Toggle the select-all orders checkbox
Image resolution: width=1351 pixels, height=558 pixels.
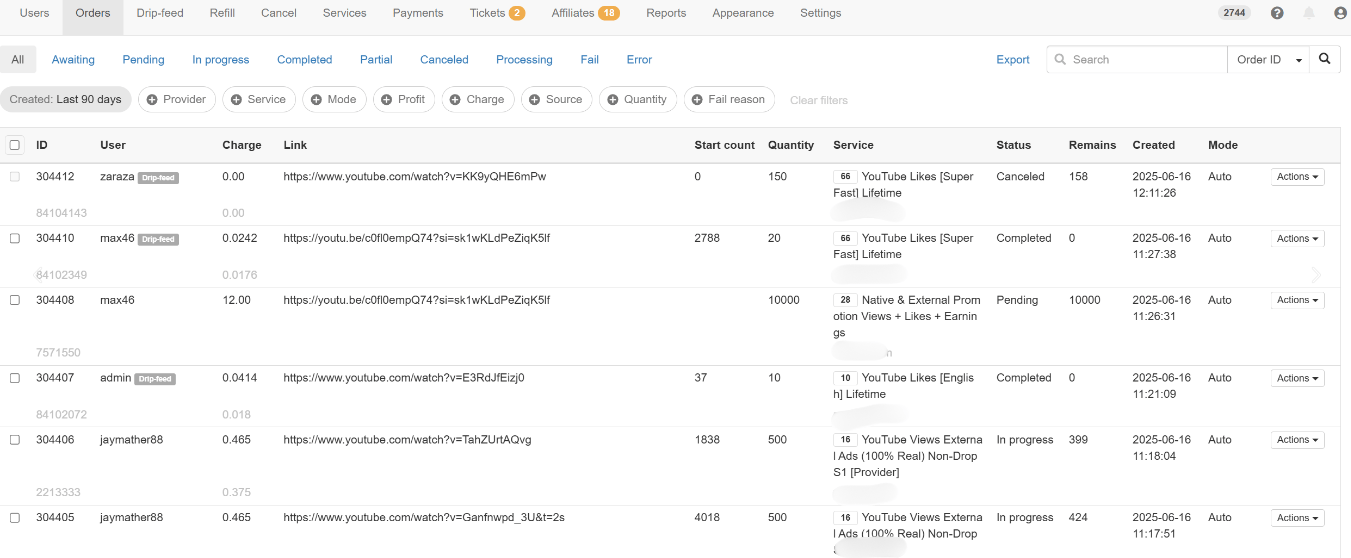pos(15,145)
